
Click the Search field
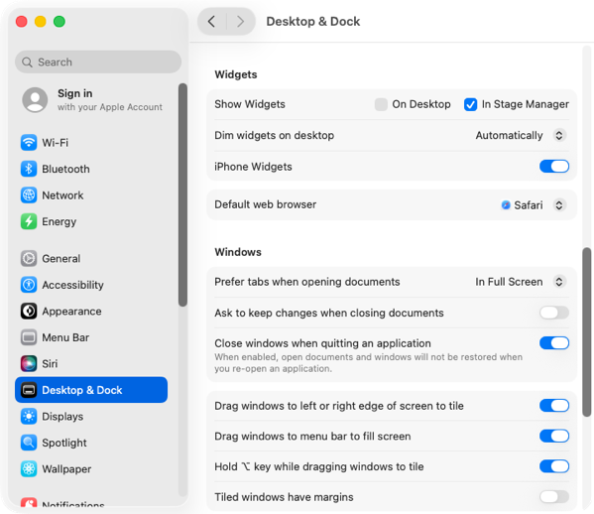click(98, 62)
